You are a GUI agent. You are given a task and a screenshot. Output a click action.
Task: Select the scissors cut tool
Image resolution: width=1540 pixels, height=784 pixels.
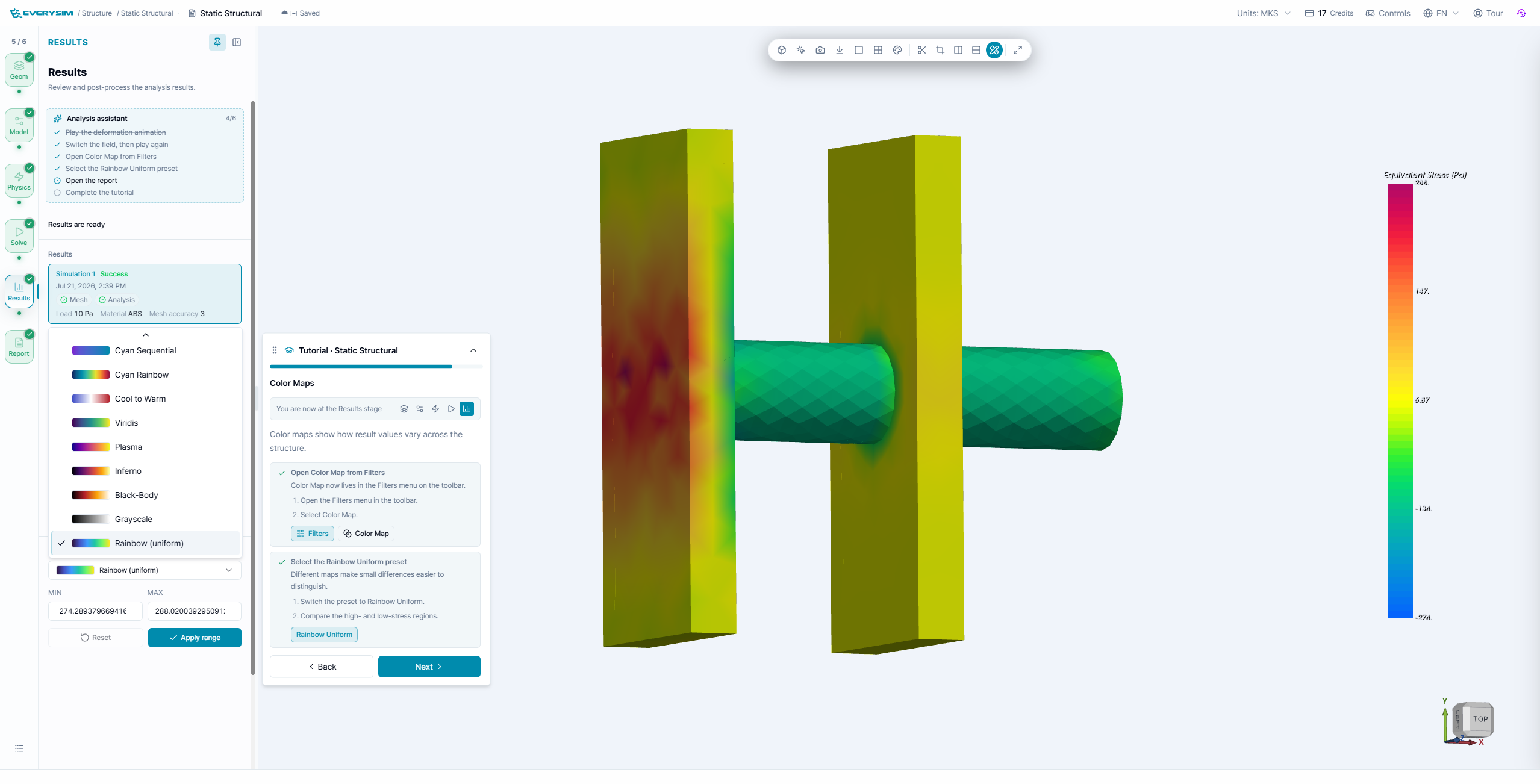coord(921,50)
